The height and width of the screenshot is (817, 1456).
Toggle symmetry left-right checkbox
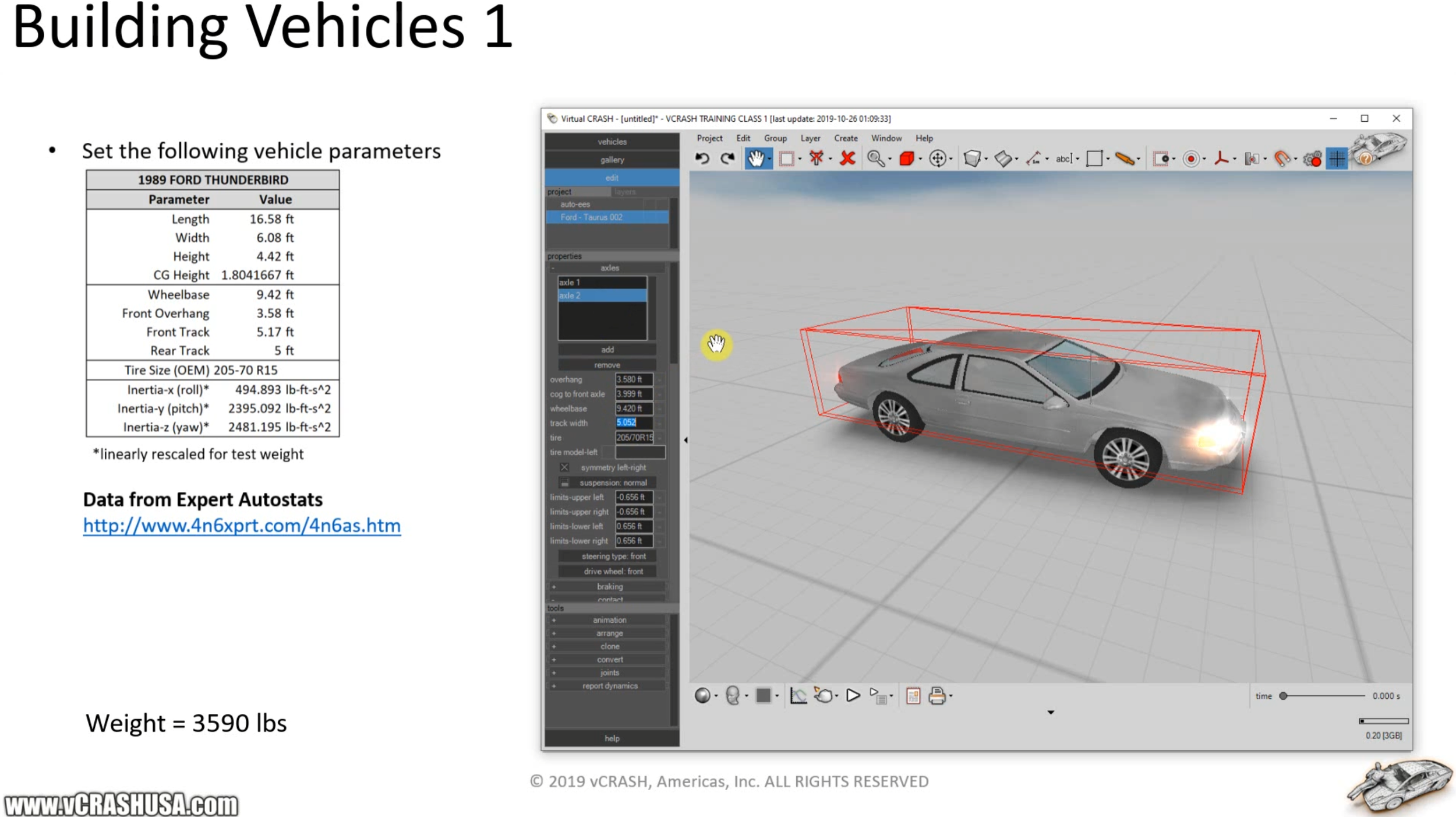tap(564, 467)
